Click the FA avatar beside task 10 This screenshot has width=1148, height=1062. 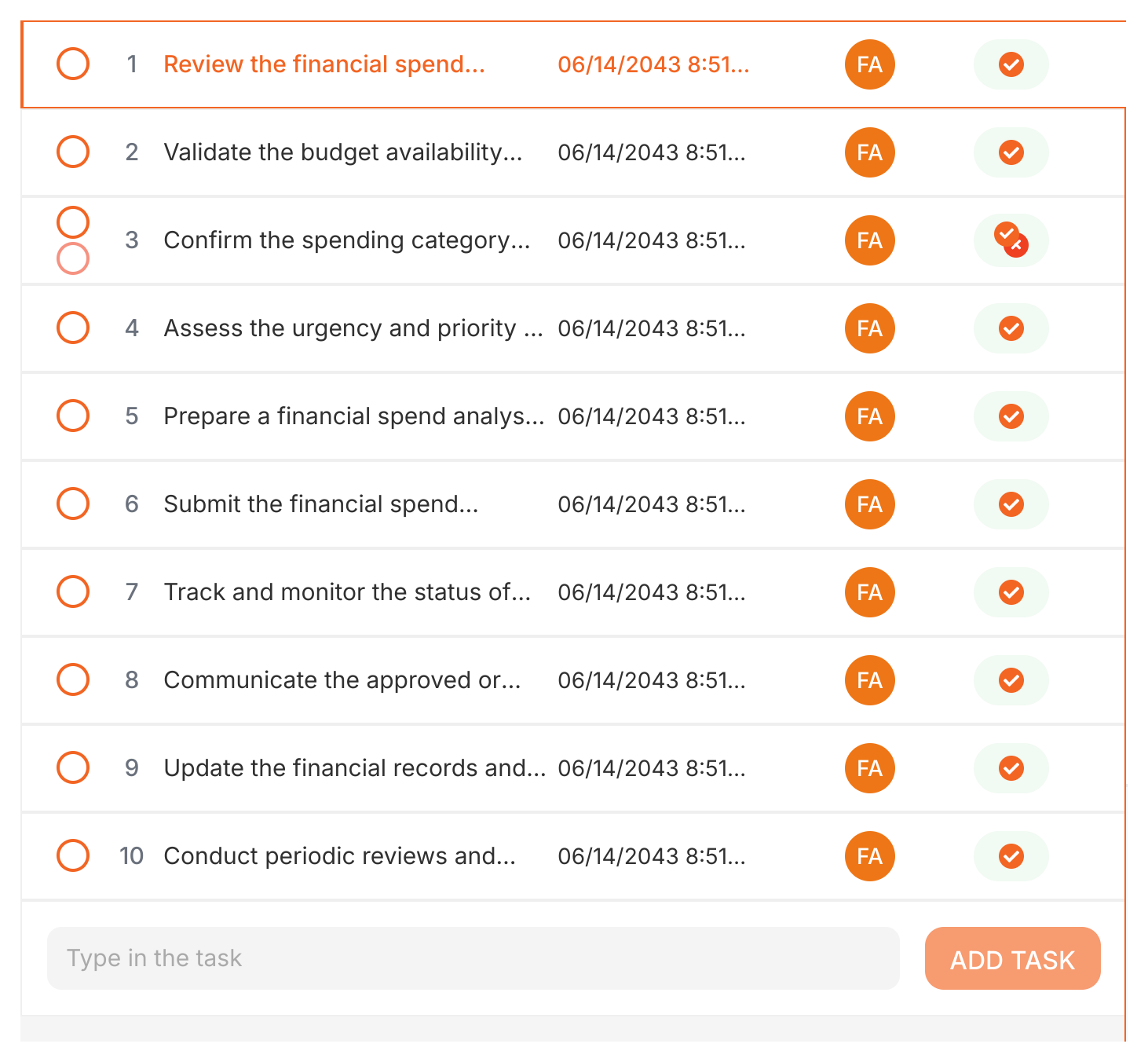868,856
